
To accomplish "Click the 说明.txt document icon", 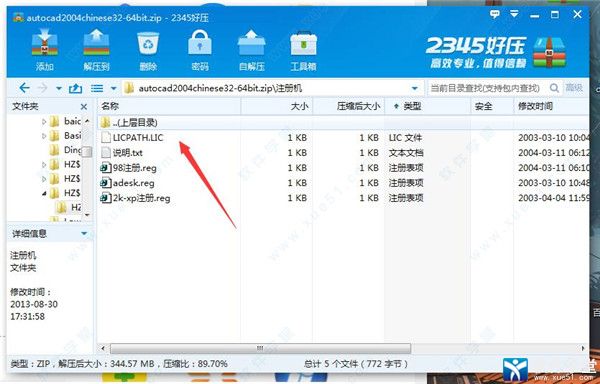I will click(x=105, y=153).
